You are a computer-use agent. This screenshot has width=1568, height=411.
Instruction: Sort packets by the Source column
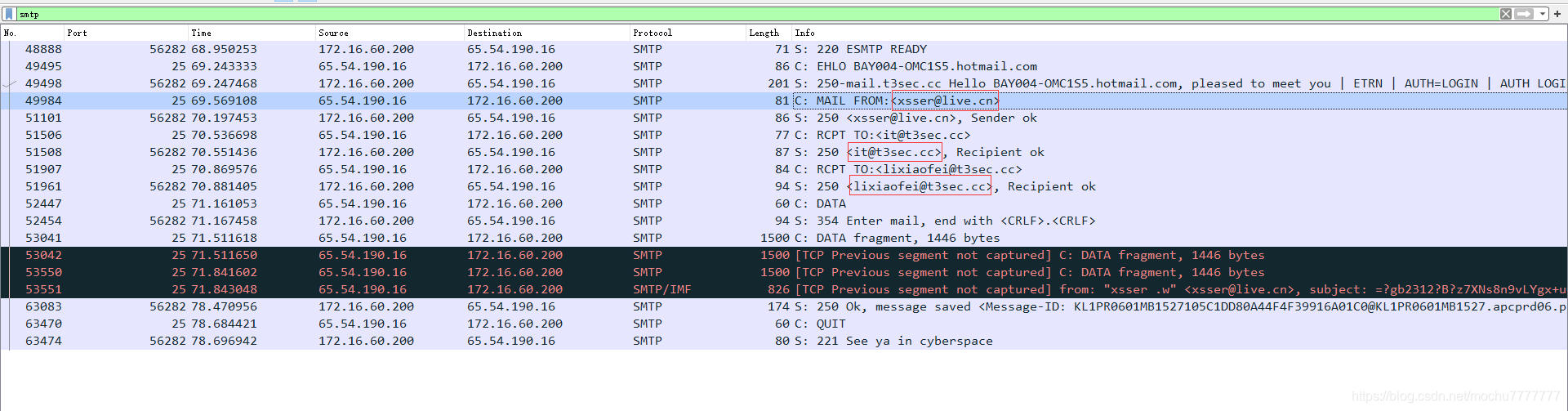pos(390,33)
